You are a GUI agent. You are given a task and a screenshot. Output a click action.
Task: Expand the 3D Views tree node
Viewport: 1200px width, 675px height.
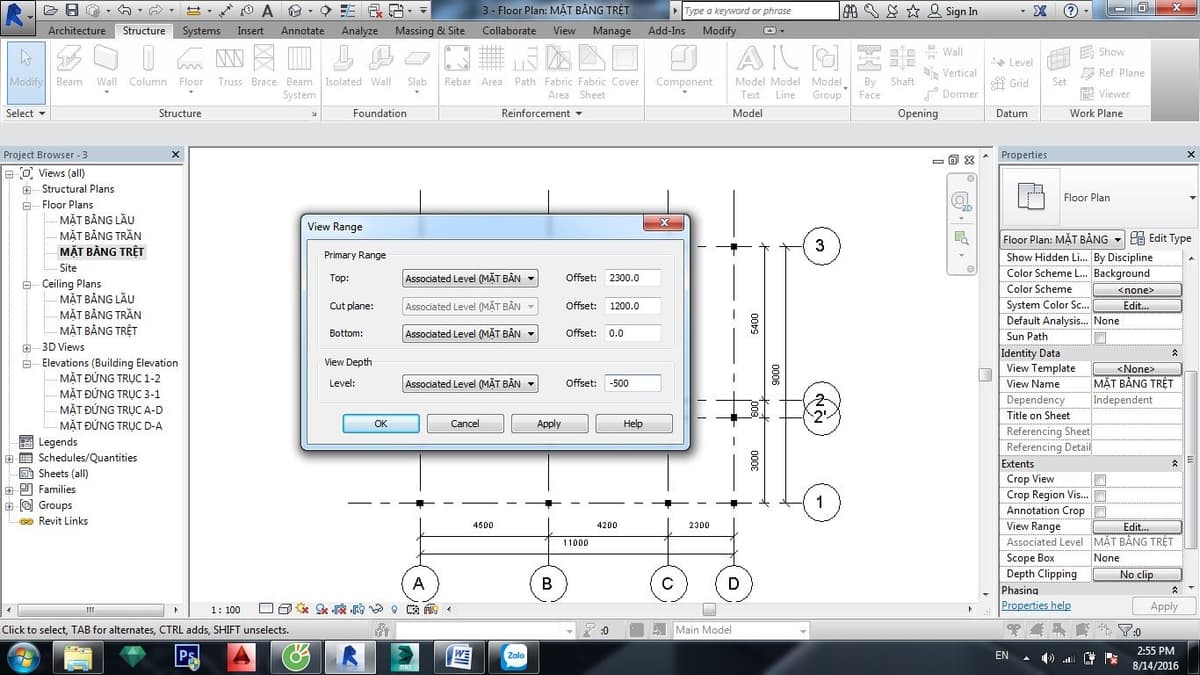tap(26, 347)
